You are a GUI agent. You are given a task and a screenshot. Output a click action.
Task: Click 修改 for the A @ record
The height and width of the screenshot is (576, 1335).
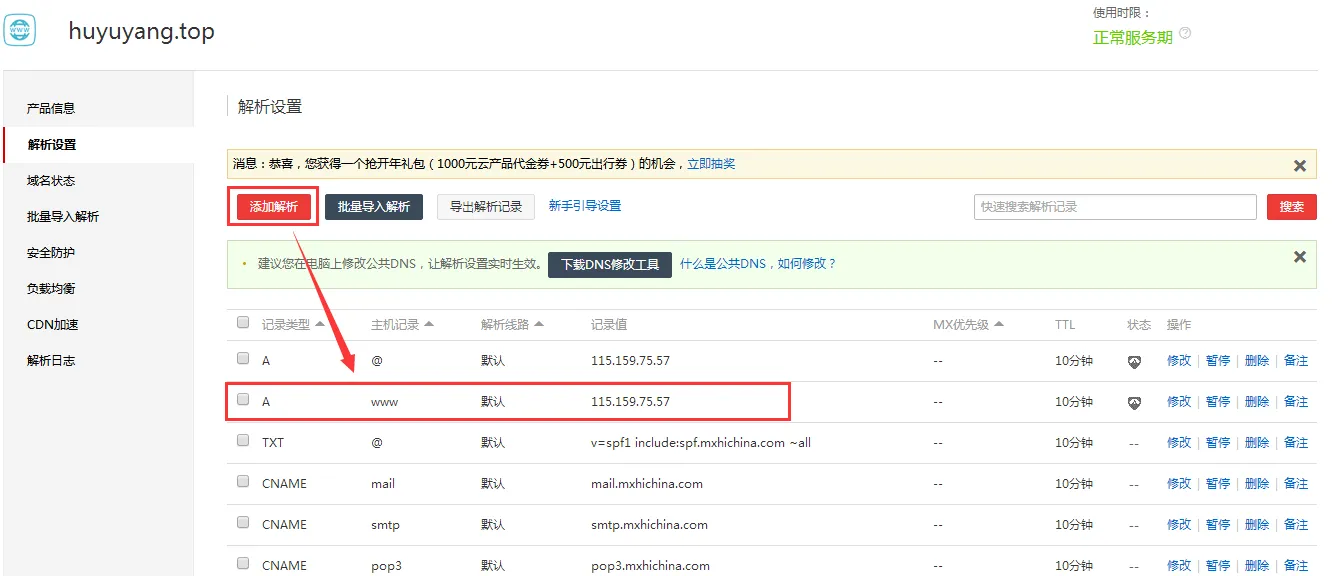(x=1179, y=361)
